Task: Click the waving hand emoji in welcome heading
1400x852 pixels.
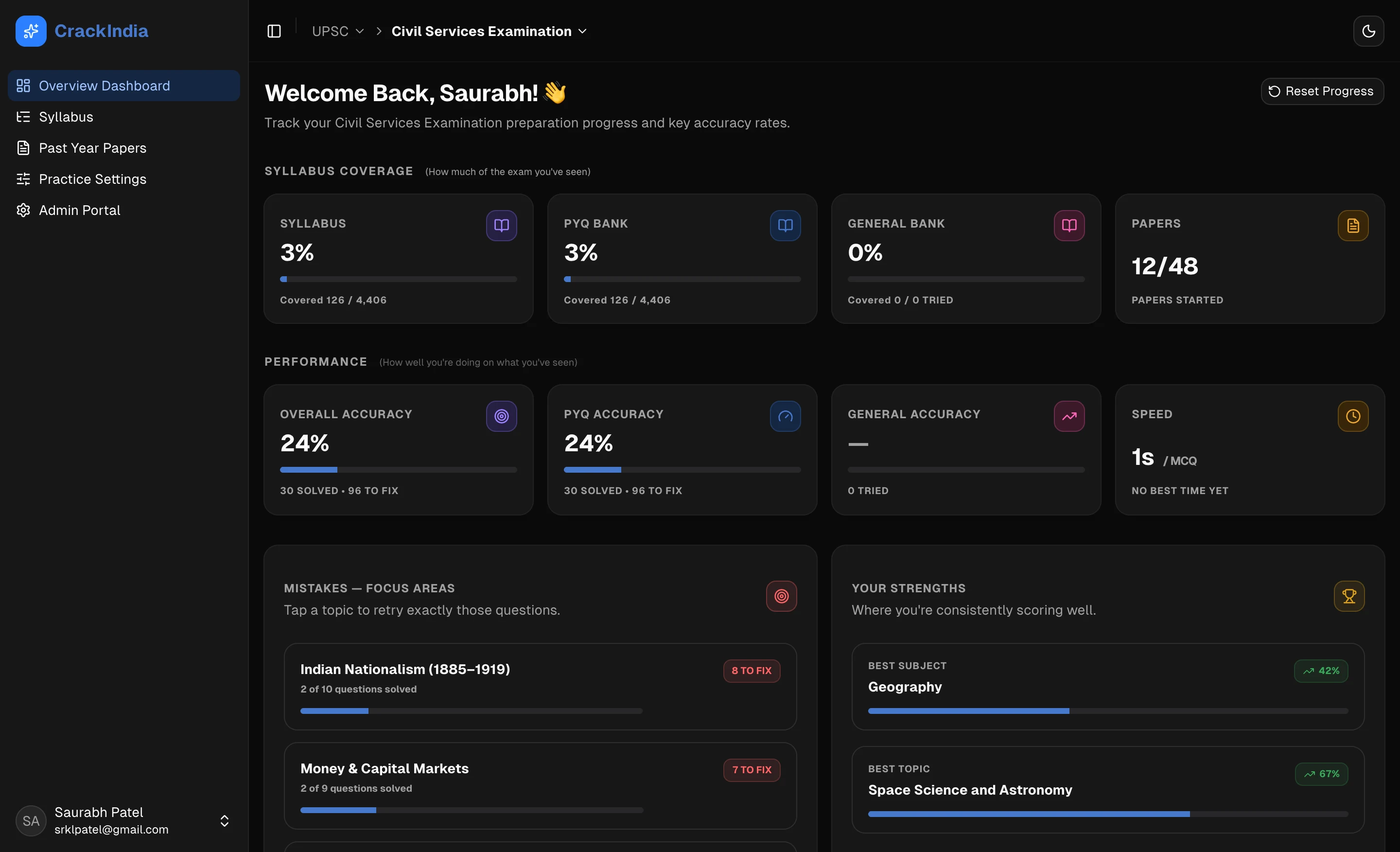Action: [x=555, y=93]
